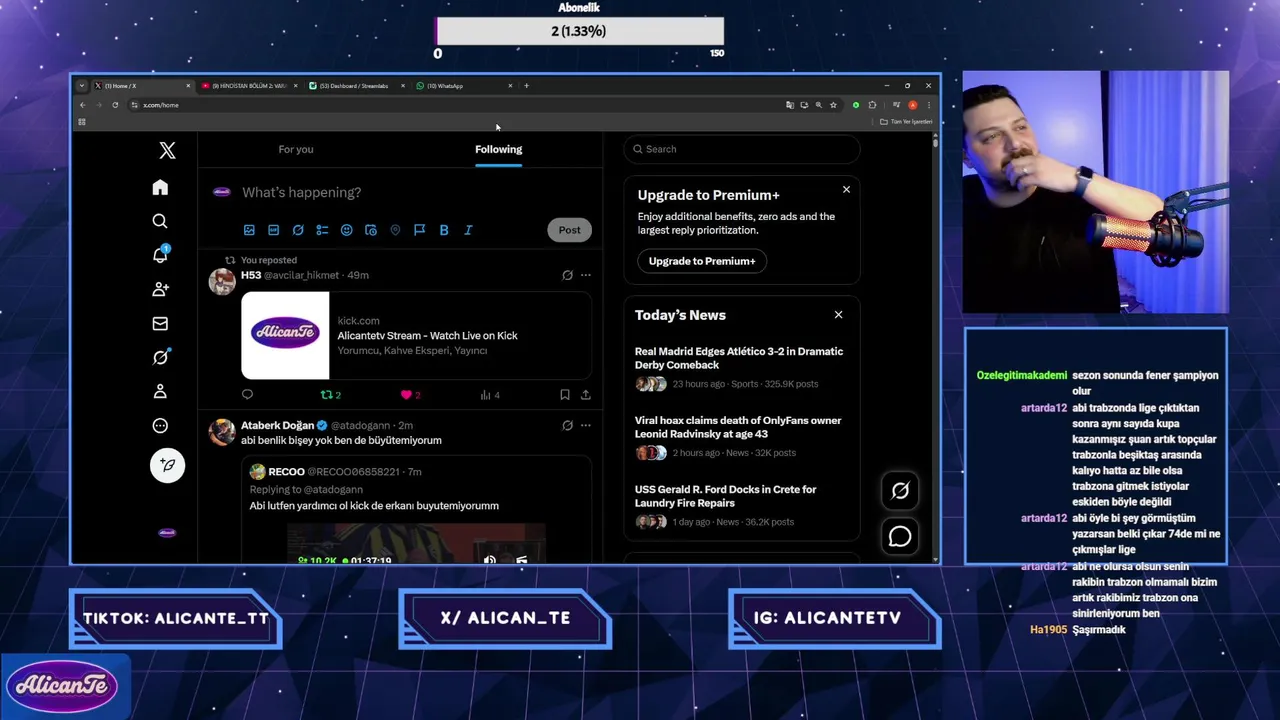Open Ataberk Doğan's profile name

[277, 425]
